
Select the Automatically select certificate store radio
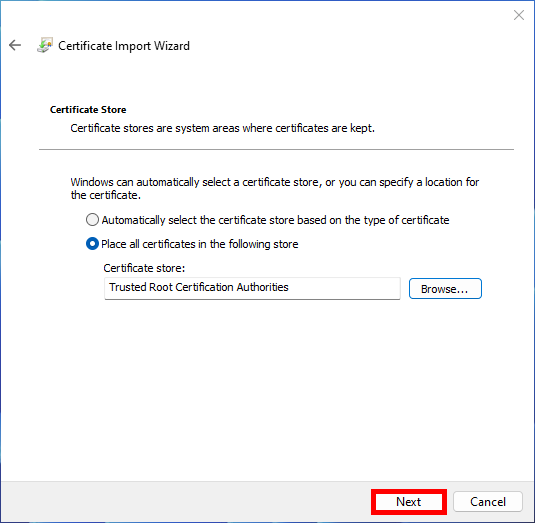[x=92, y=220]
